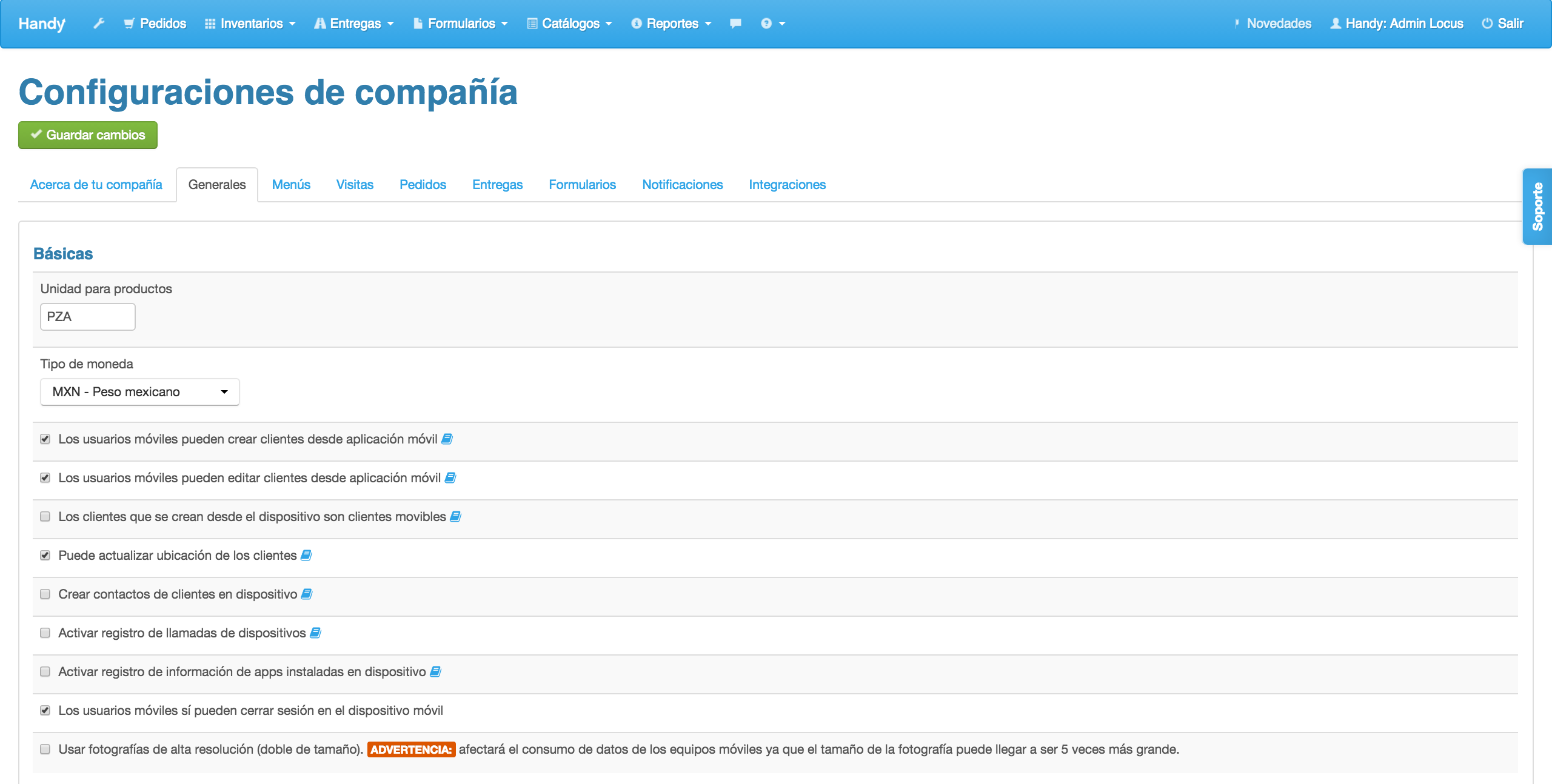The height and width of the screenshot is (784, 1552).
Task: Expand the Catálogos menu
Action: point(569,24)
